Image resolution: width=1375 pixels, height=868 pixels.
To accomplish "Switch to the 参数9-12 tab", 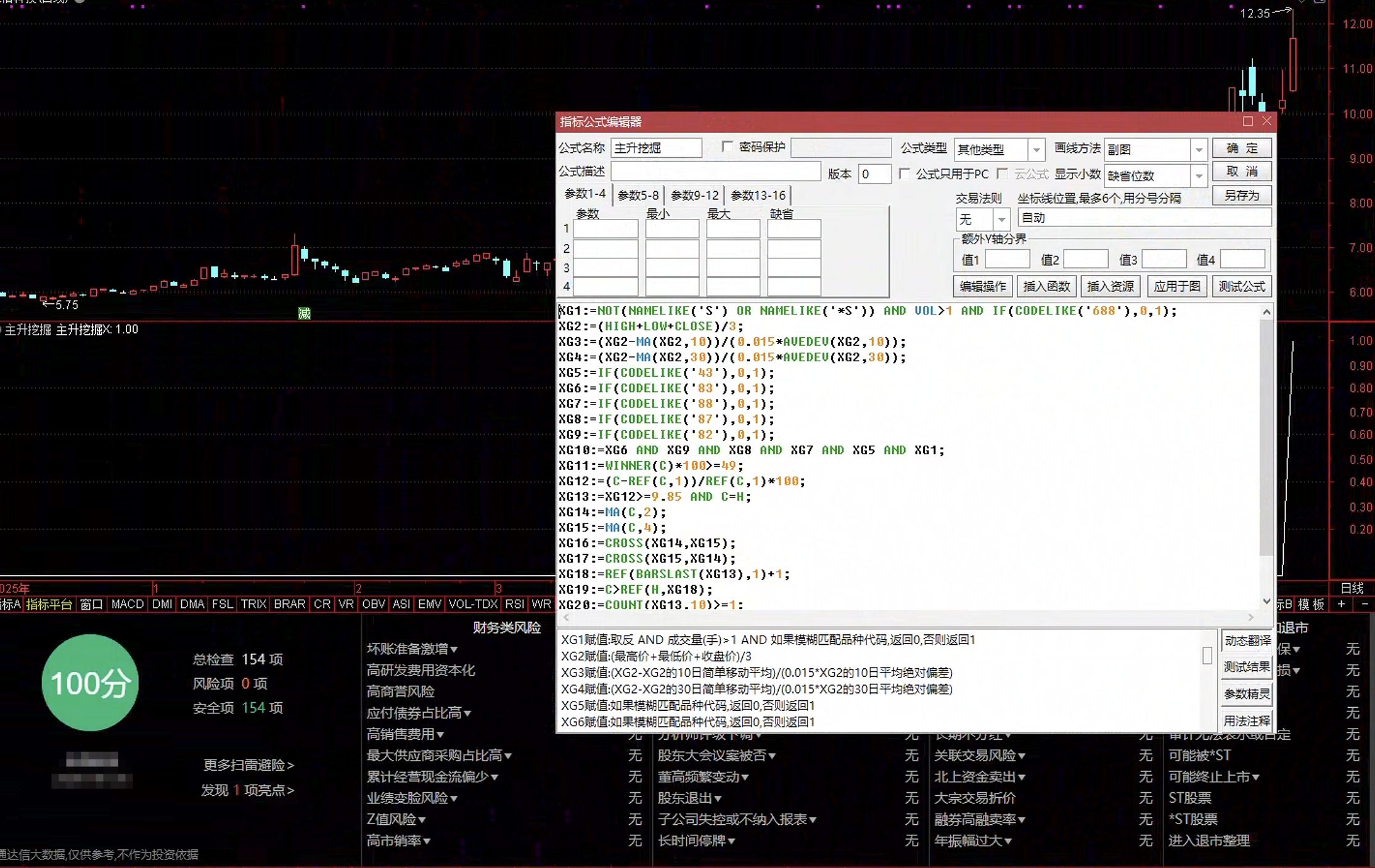I will point(694,195).
